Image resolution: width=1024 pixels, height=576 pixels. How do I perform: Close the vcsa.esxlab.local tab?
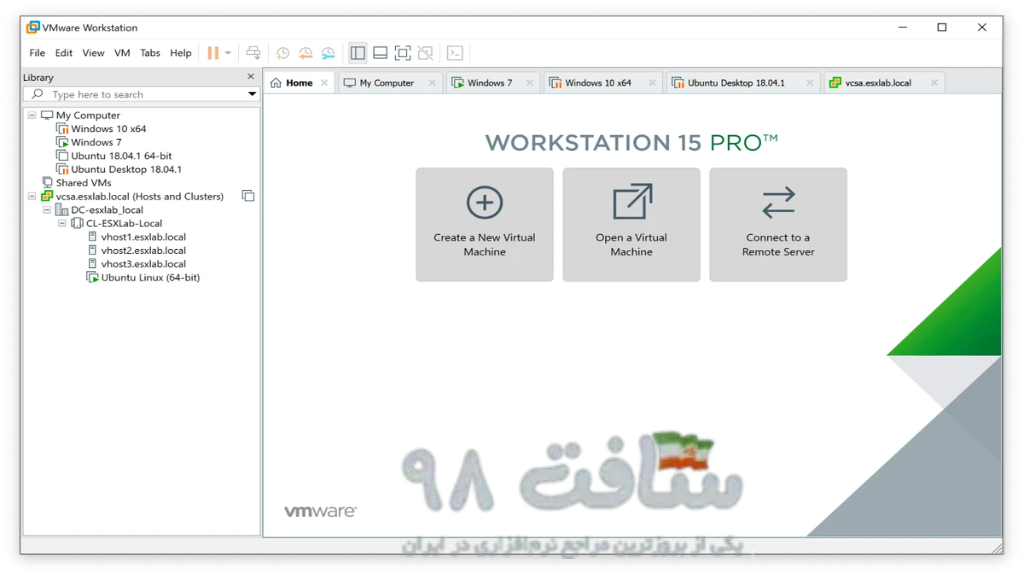[x=935, y=83]
